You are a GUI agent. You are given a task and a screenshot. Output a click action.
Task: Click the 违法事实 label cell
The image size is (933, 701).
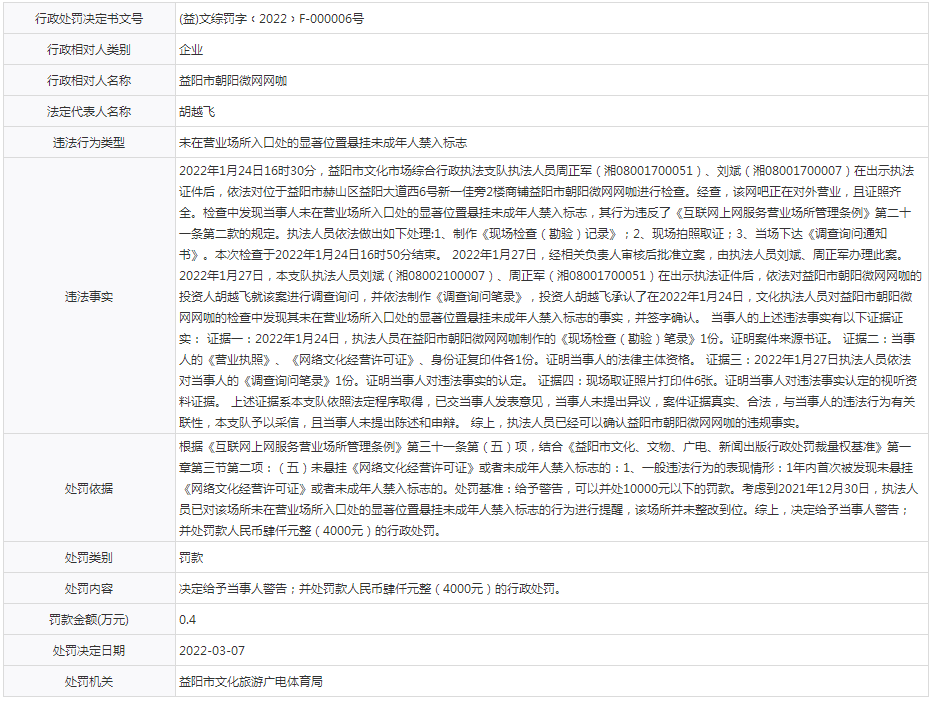click(x=89, y=296)
